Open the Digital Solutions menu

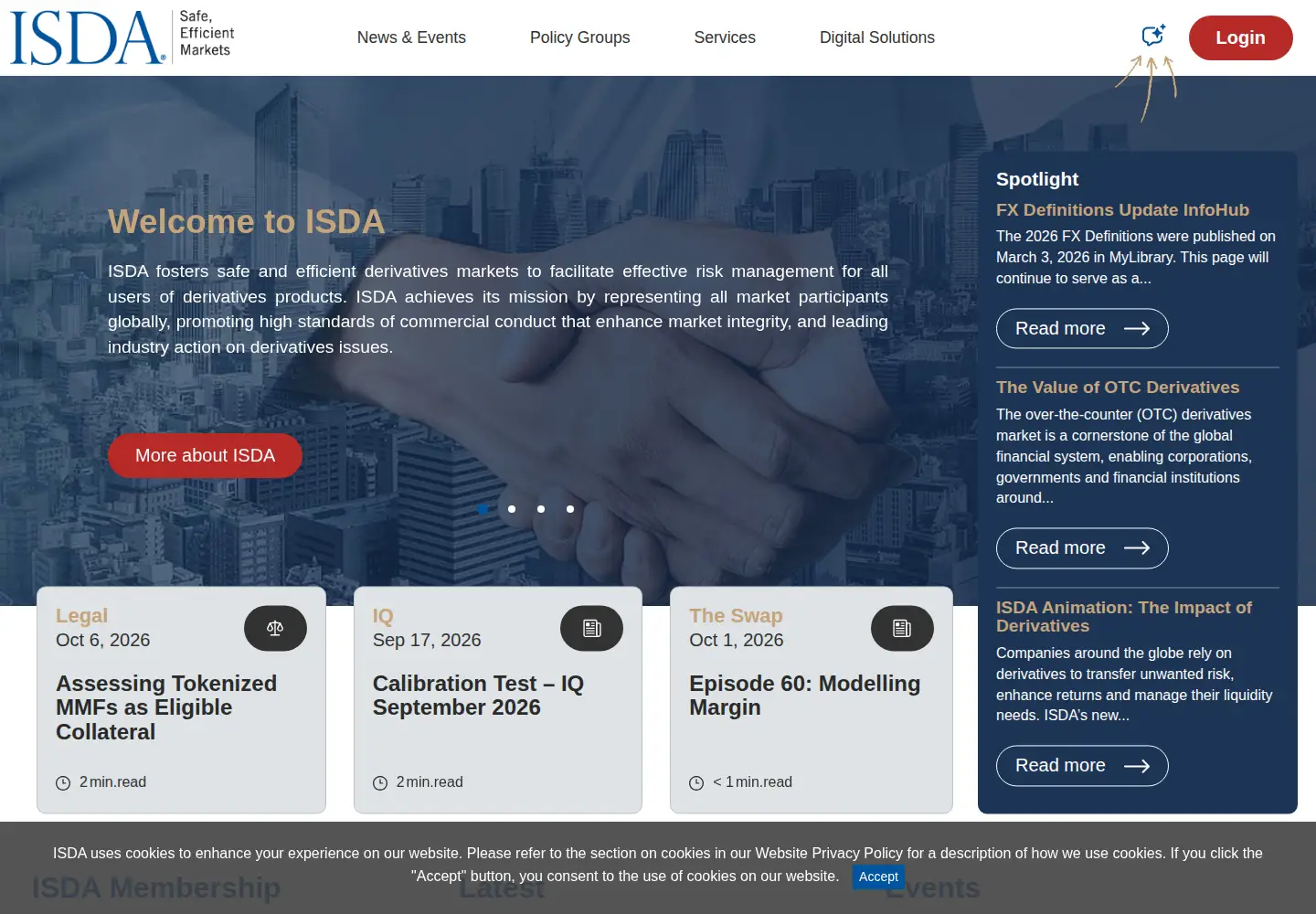[877, 37]
